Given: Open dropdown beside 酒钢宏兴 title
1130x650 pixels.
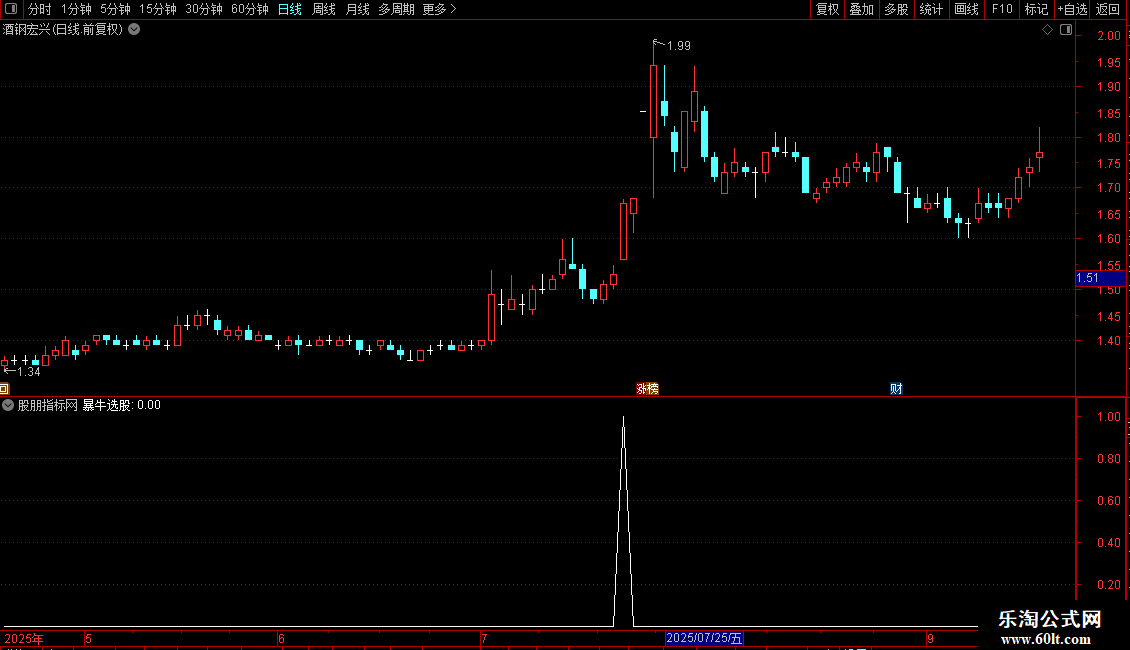Looking at the screenshot, I should pyautogui.click(x=134, y=30).
